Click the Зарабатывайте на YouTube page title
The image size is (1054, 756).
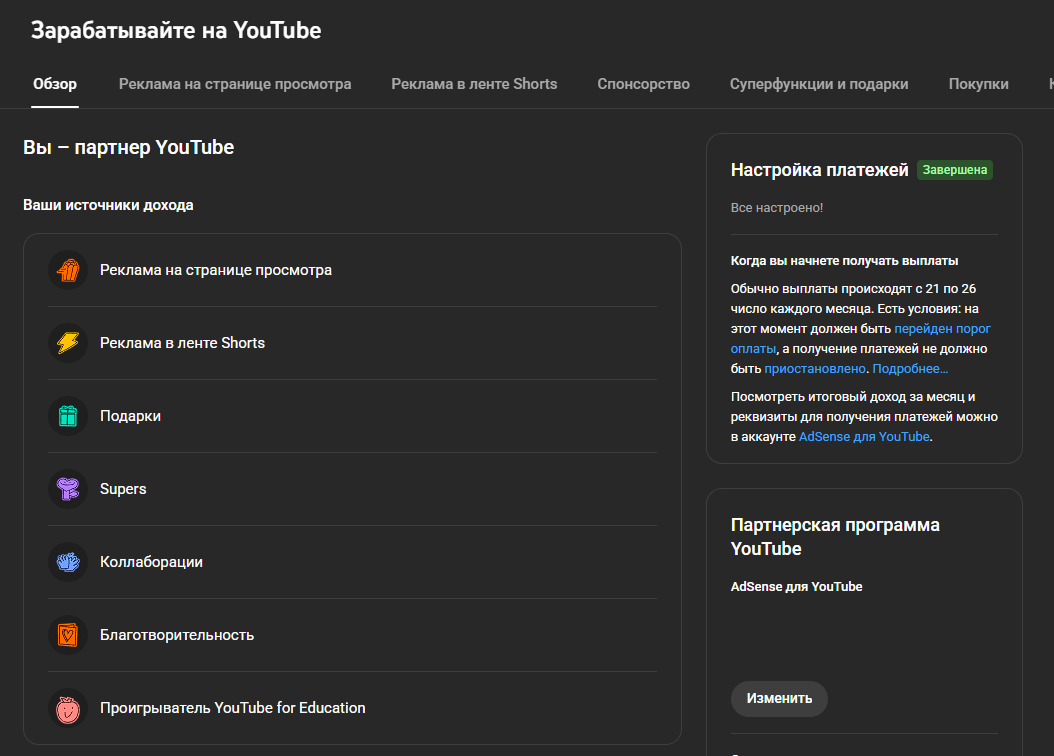176,30
